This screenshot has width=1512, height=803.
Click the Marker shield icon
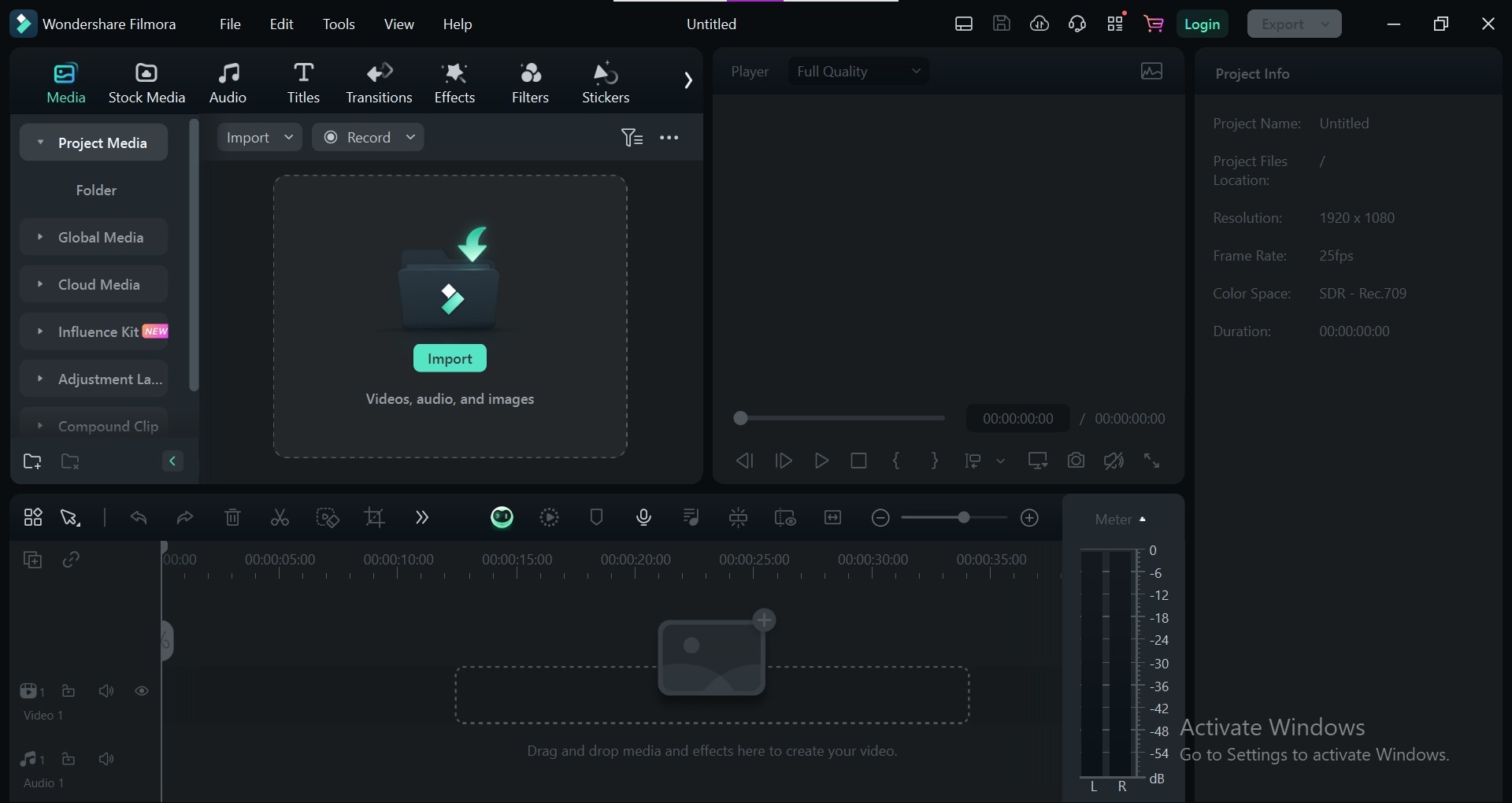[x=596, y=517]
